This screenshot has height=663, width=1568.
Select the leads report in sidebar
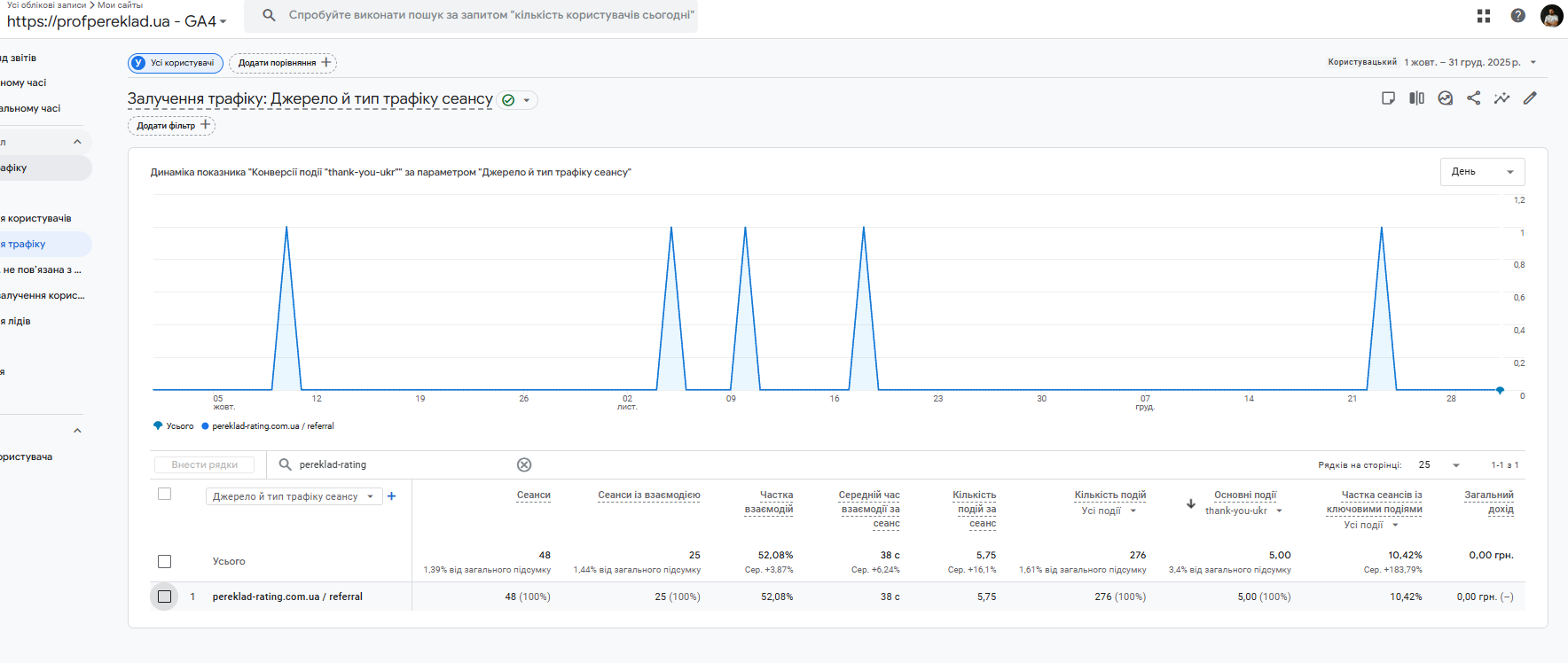click(18, 322)
